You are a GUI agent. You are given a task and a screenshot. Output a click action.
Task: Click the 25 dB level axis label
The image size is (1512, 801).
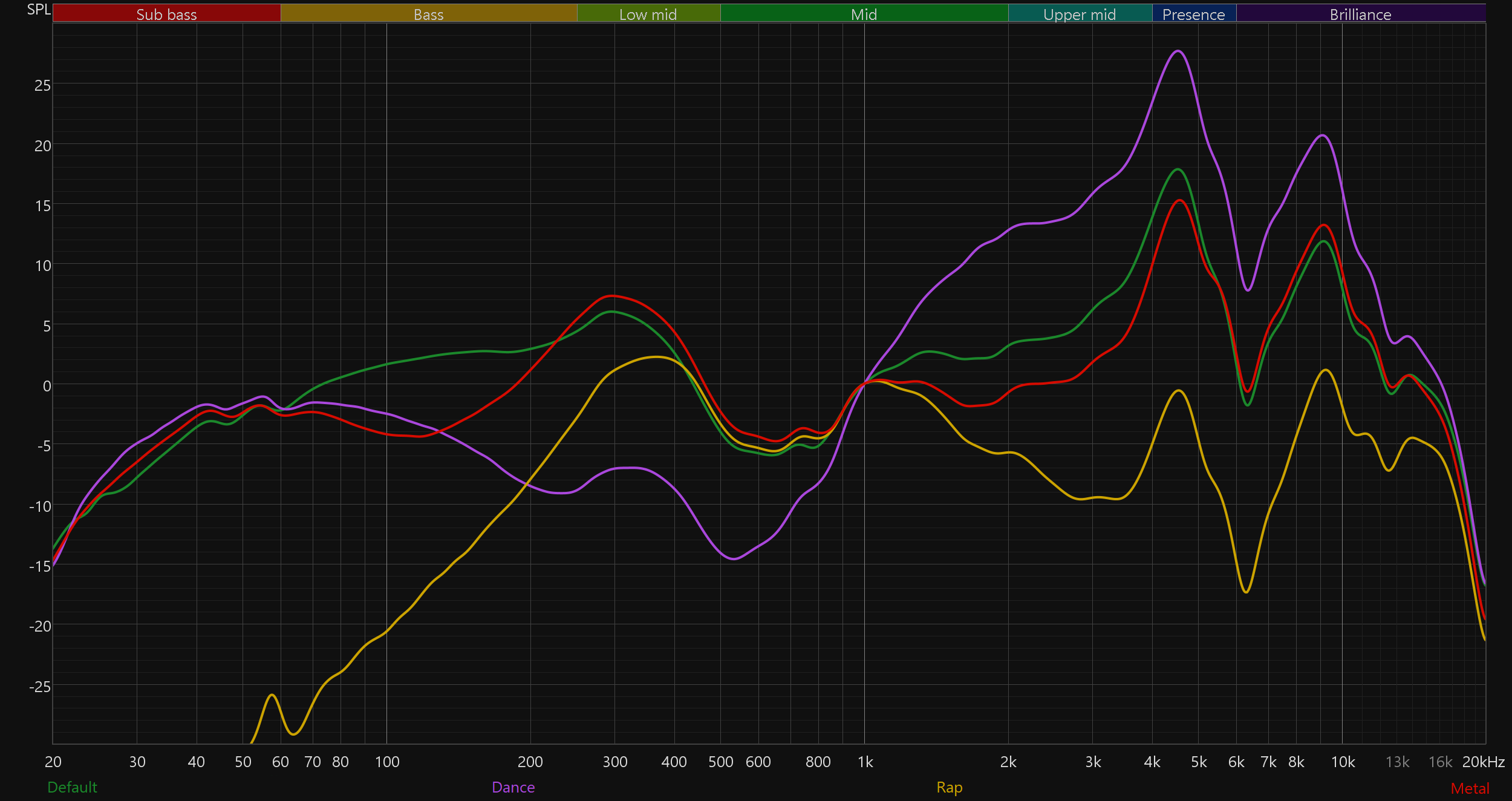(x=42, y=85)
